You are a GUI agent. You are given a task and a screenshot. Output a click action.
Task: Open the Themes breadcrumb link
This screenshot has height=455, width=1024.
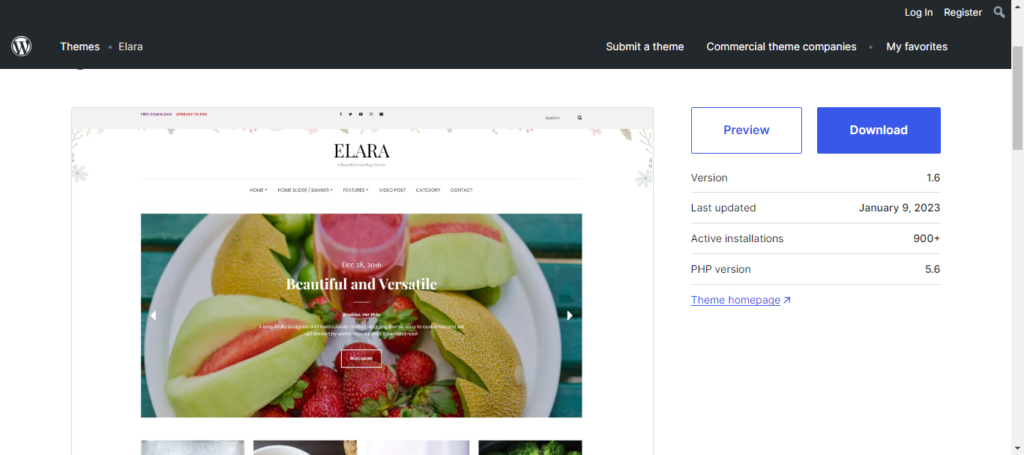(x=80, y=46)
